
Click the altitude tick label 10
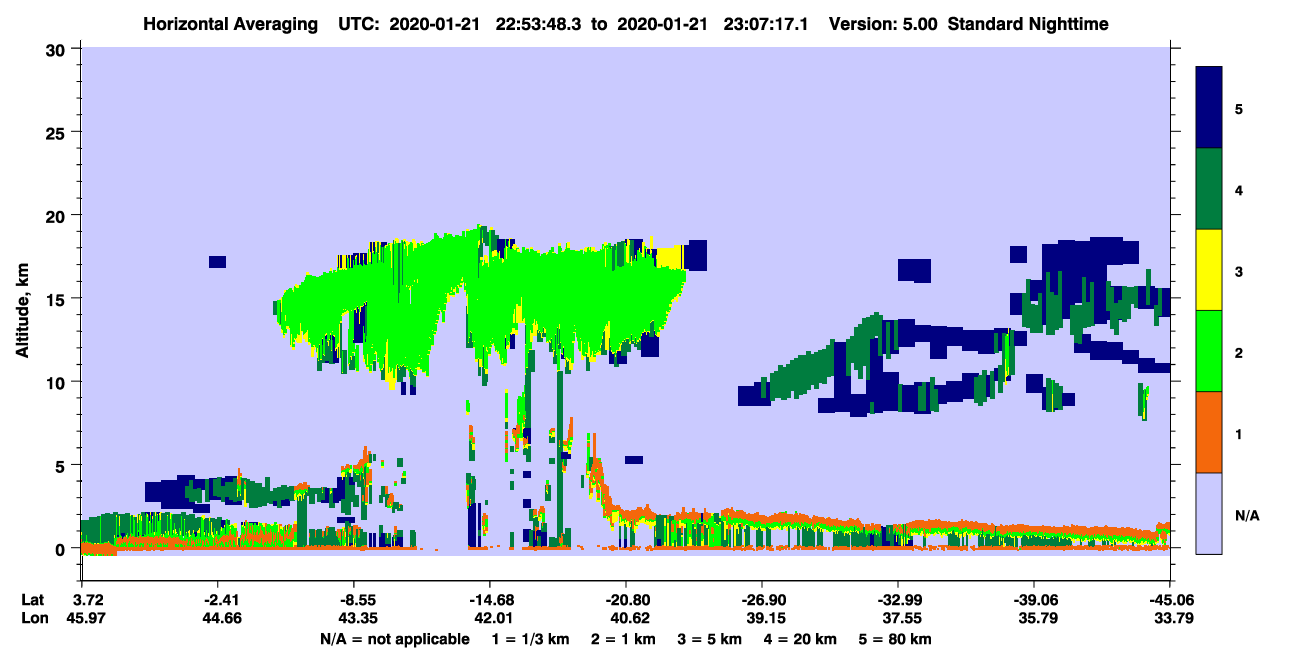tap(58, 382)
